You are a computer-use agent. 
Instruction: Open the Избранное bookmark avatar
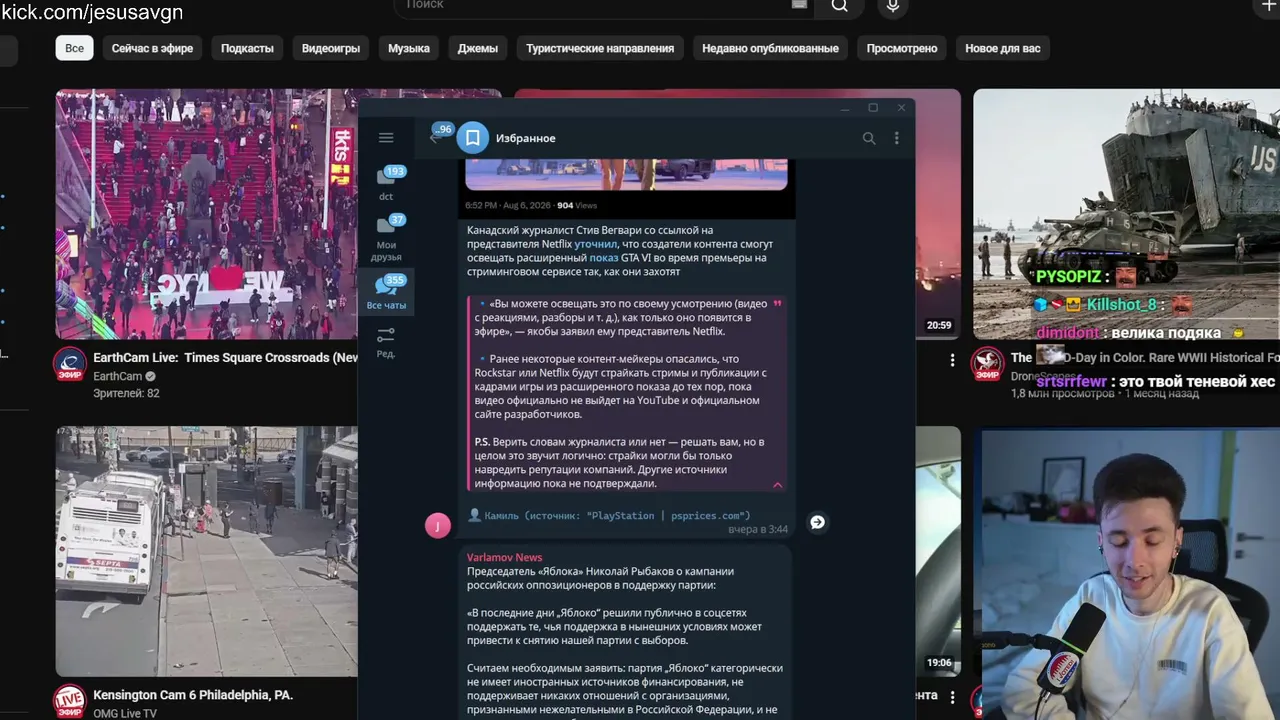473,138
